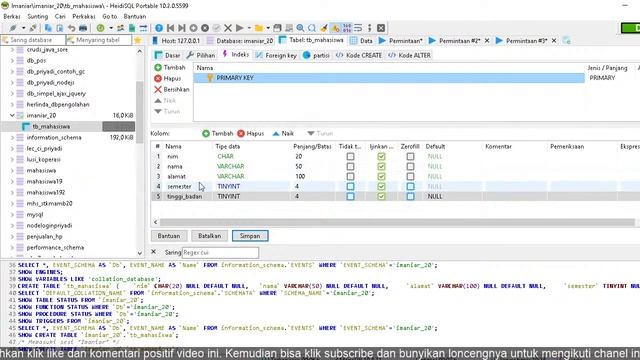Open new query tab icon
The image size is (640, 360).
(567, 40)
